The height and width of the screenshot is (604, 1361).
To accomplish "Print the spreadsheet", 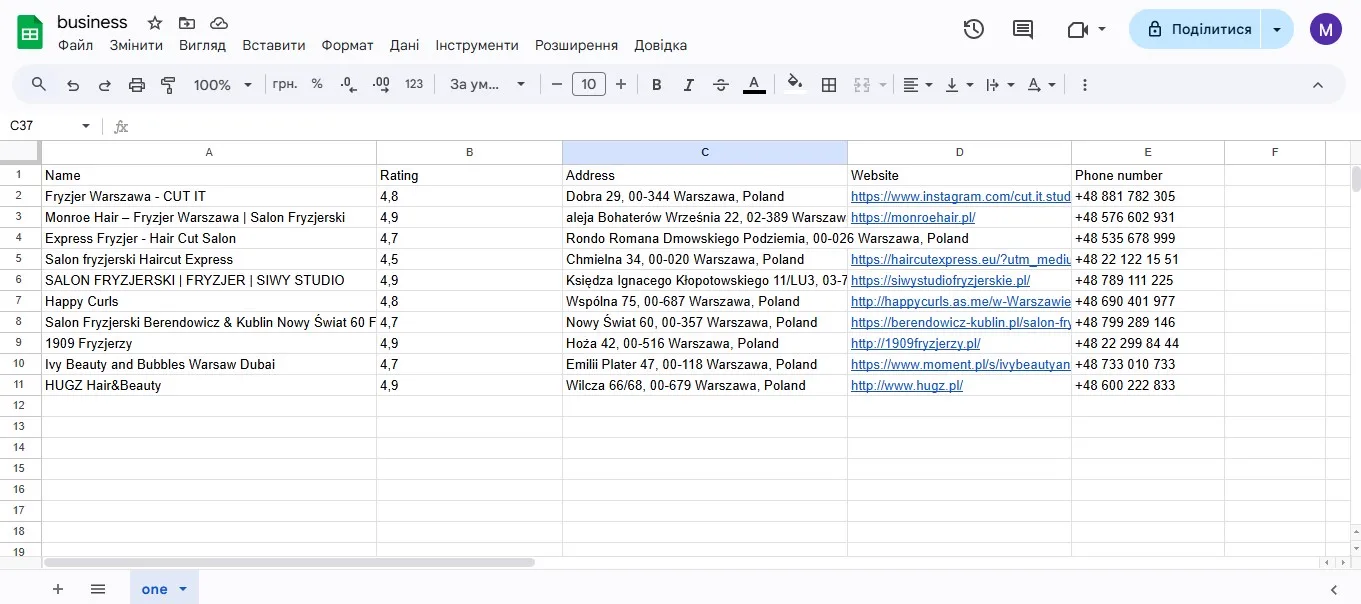I will click(x=137, y=85).
